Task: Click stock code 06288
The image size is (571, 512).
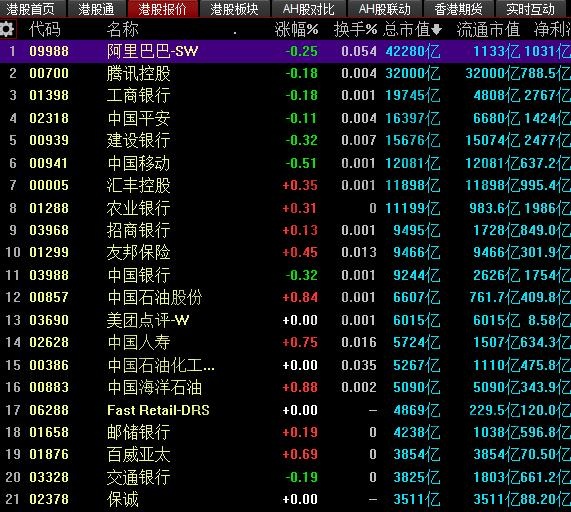Action: [x=49, y=410]
